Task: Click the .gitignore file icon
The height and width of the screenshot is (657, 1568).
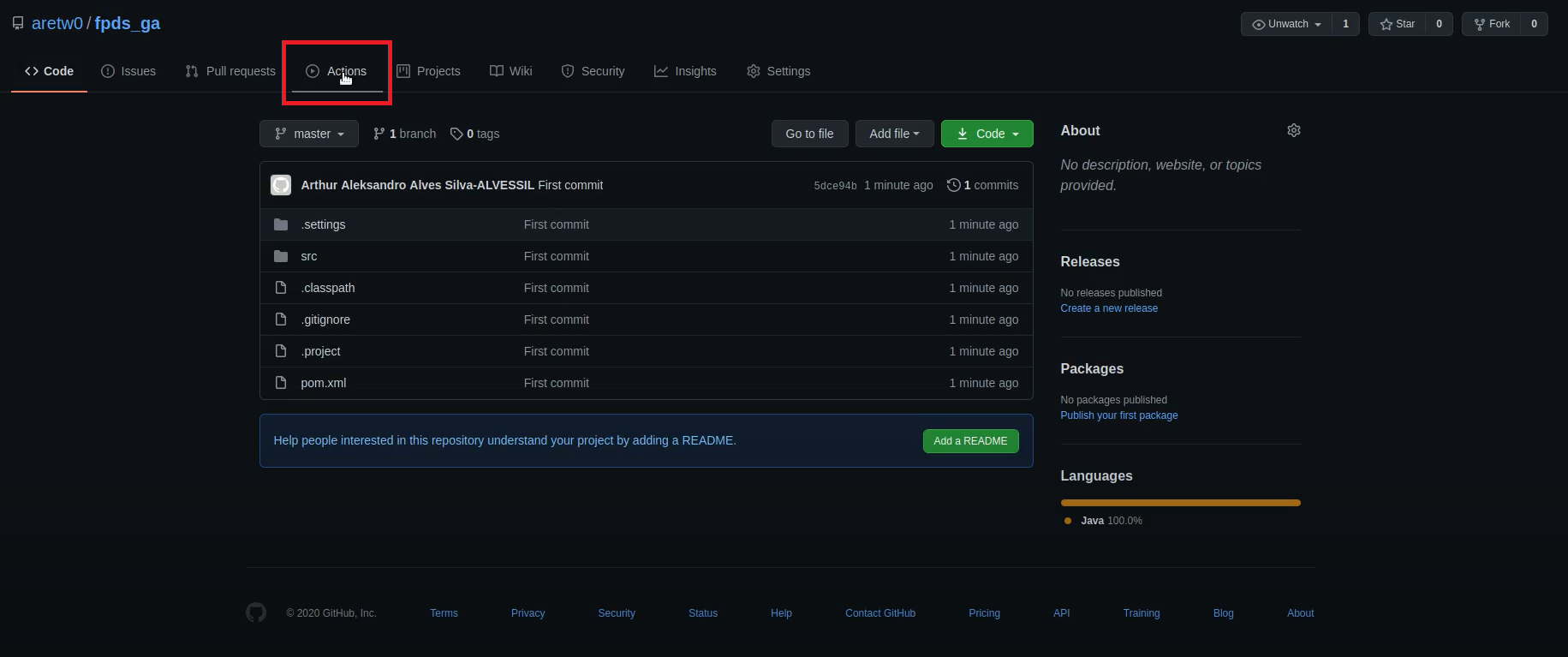Action: pyautogui.click(x=281, y=320)
